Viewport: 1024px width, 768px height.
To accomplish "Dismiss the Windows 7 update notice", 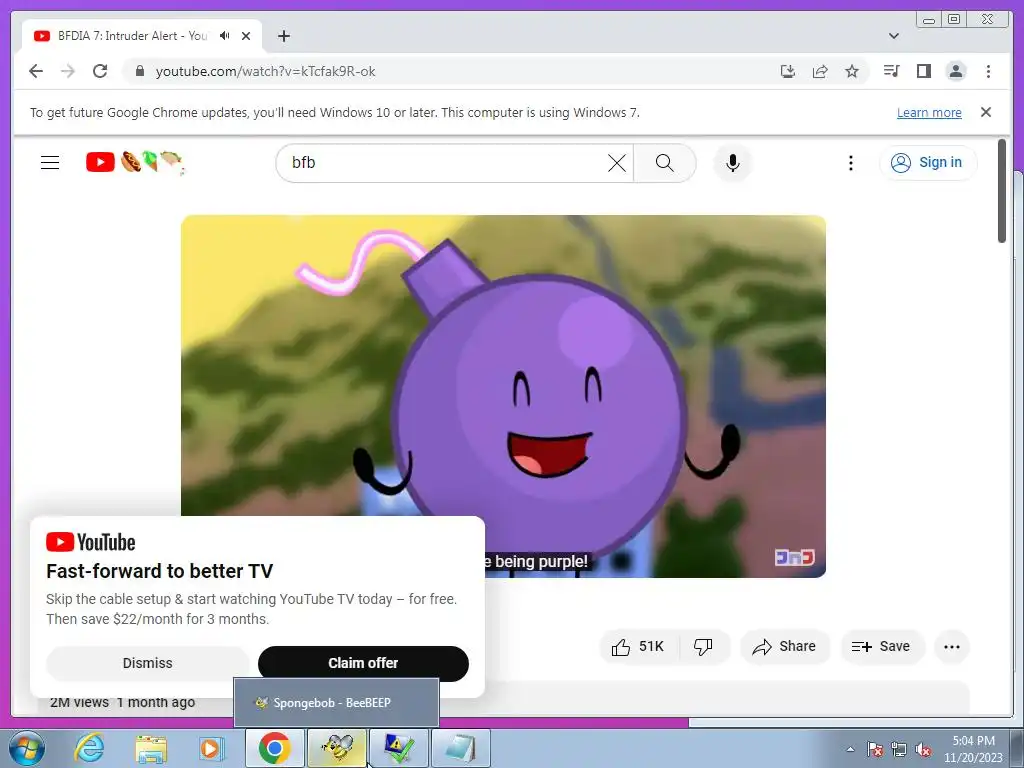I will tap(986, 112).
